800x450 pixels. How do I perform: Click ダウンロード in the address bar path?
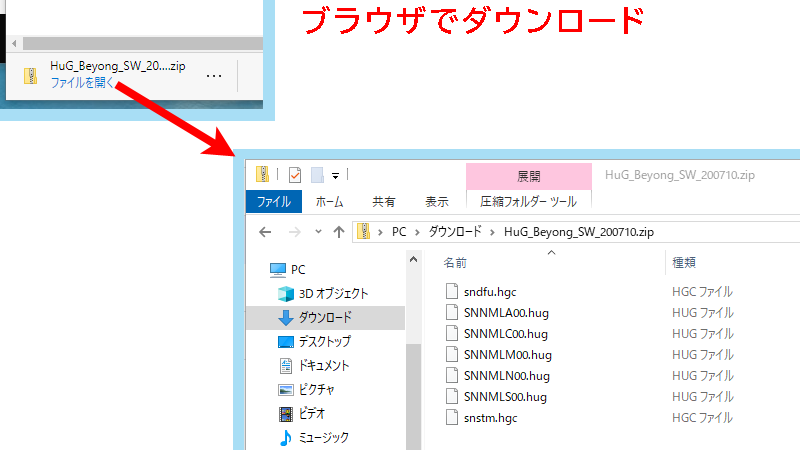(x=454, y=232)
